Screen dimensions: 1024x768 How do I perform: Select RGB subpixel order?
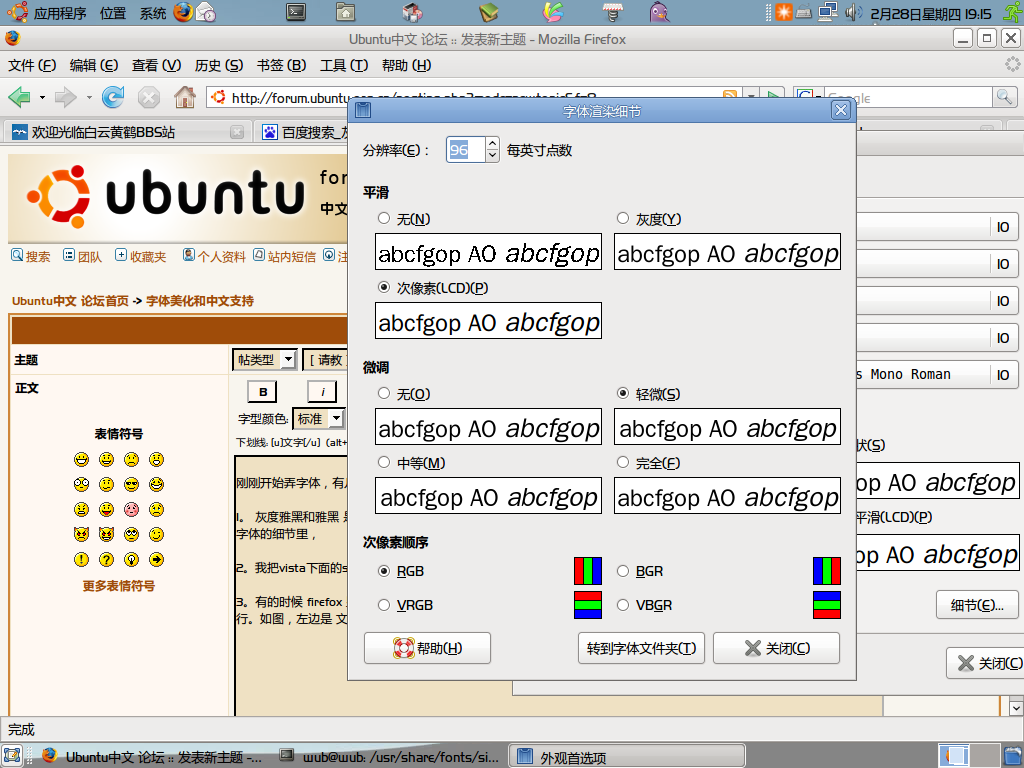tap(384, 571)
